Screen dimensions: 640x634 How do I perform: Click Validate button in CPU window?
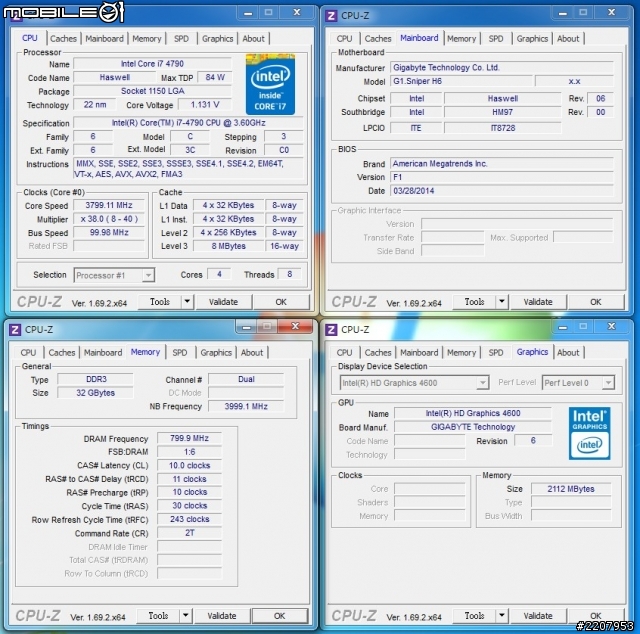(x=224, y=302)
